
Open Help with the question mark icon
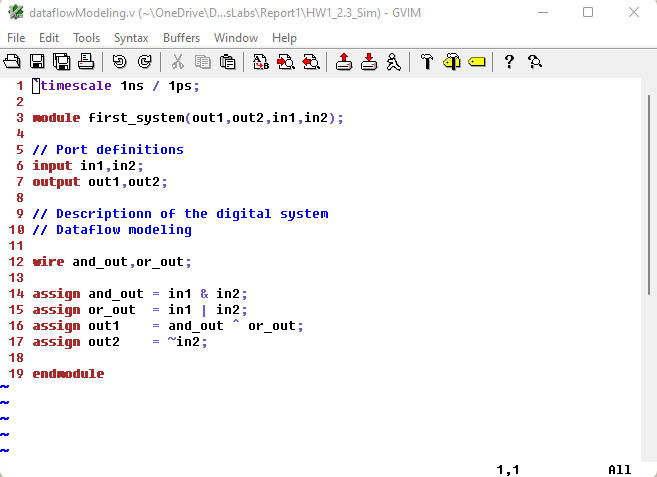tap(509, 62)
